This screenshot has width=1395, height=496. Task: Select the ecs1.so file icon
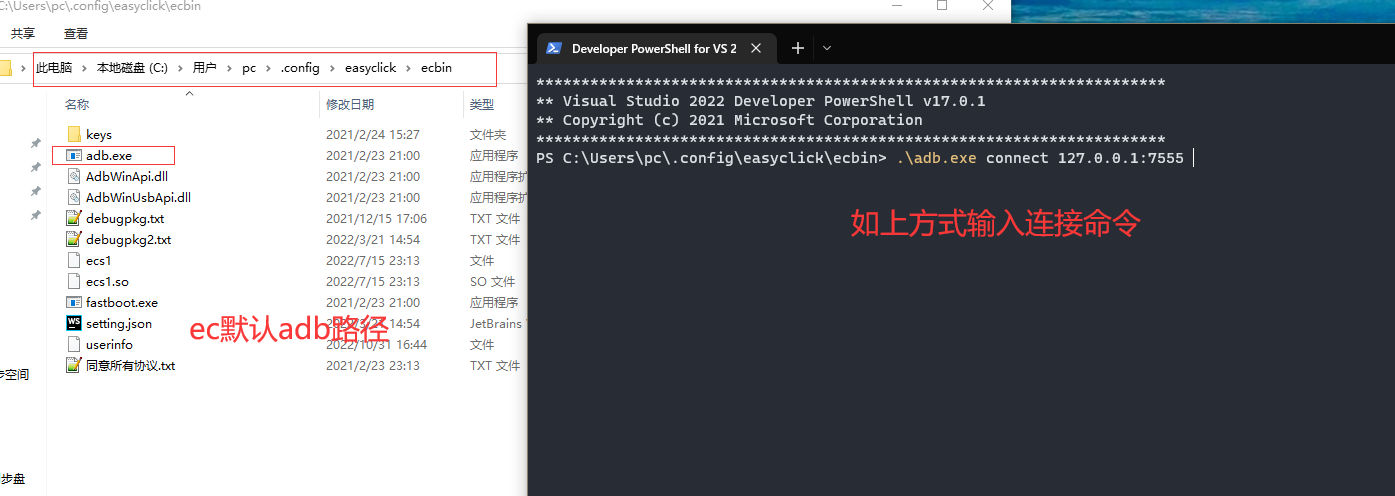74,281
